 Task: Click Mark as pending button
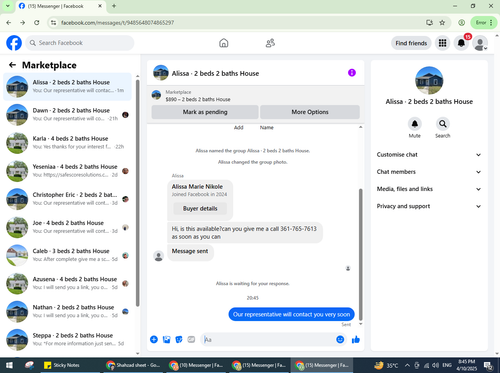(x=205, y=112)
